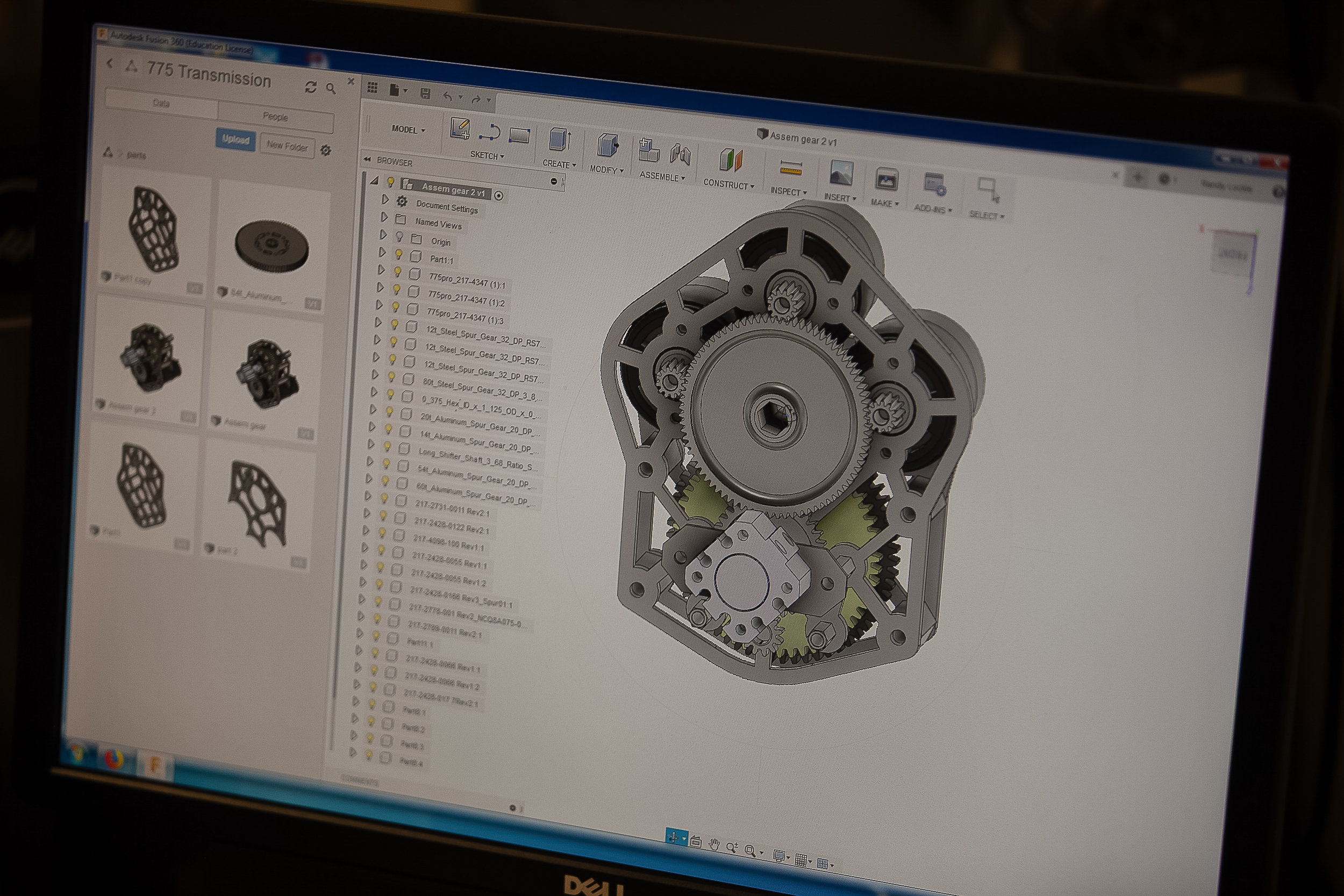
Task: Activate radio button beside Assem gear 2 v1
Action: pos(499,196)
